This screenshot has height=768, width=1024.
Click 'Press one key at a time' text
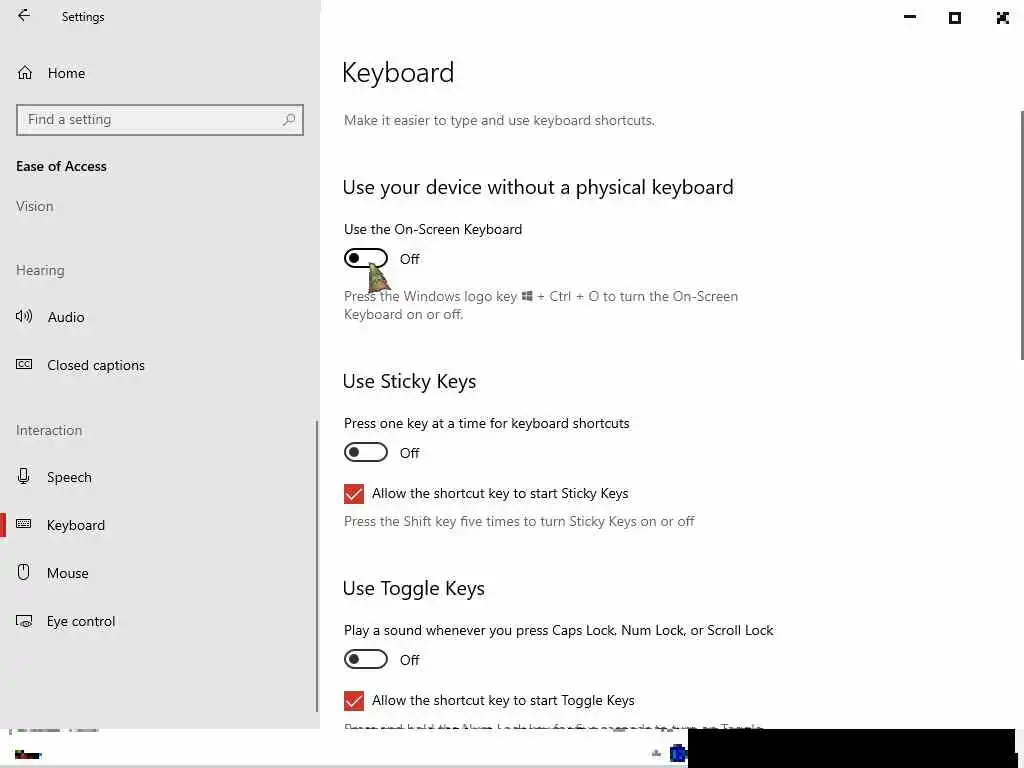click(x=487, y=423)
